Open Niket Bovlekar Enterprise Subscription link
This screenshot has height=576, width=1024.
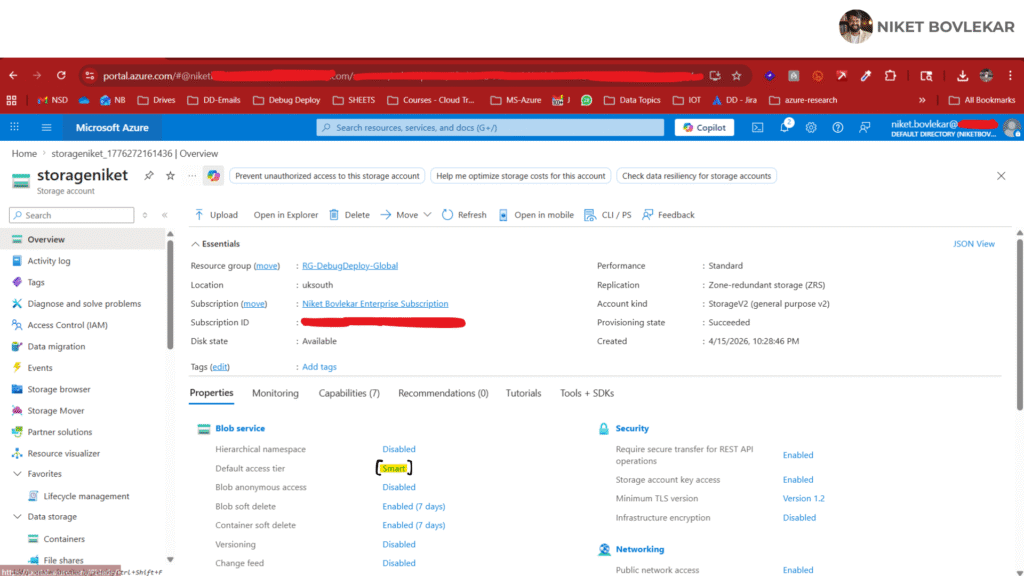[x=375, y=304]
